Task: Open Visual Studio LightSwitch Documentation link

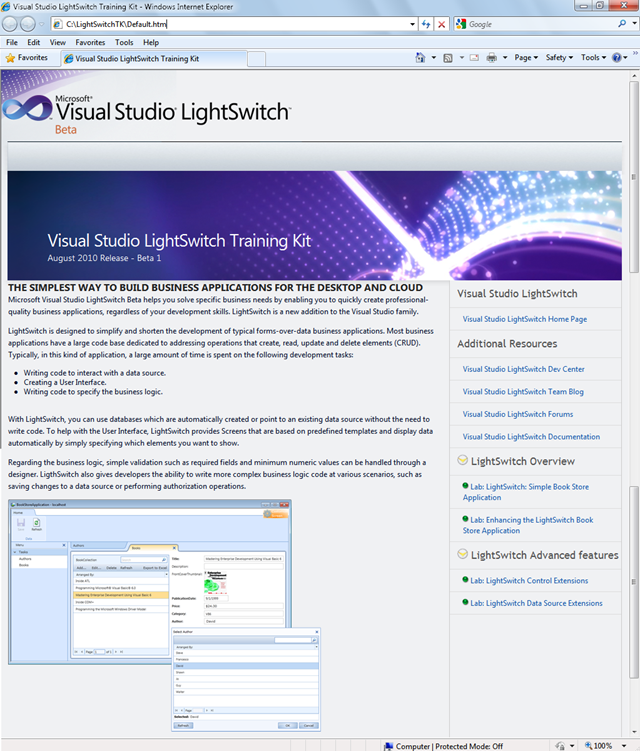Action: 531,437
